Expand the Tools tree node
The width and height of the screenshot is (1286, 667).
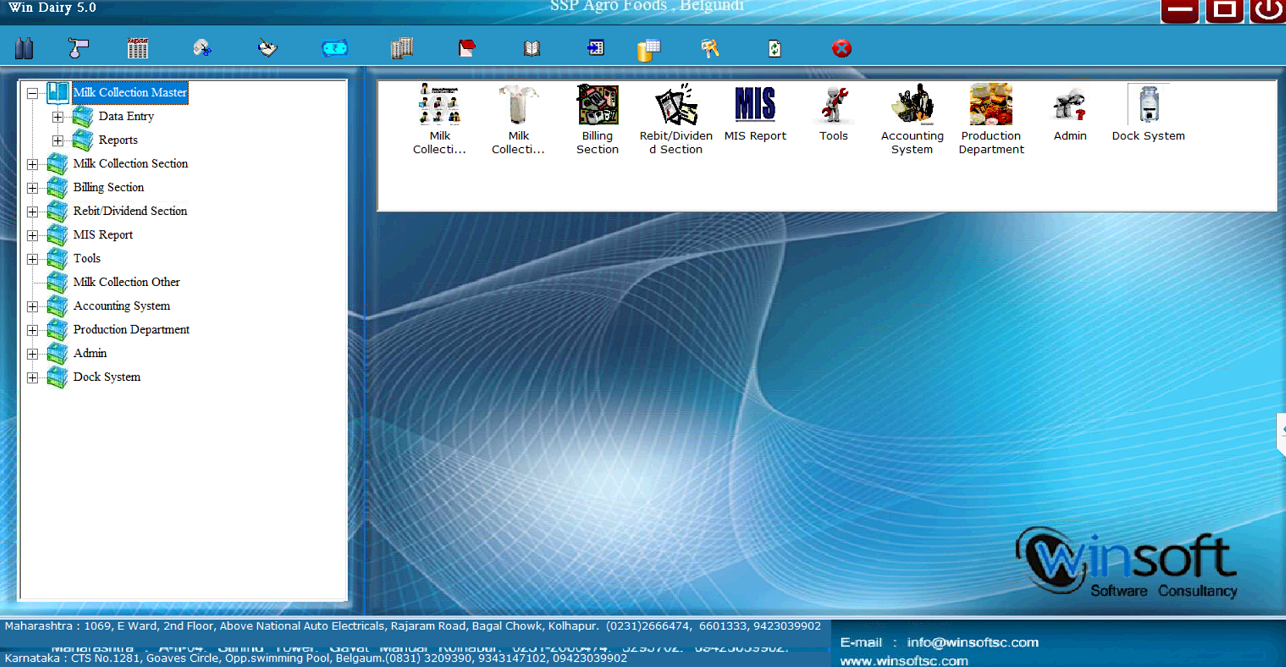point(33,259)
